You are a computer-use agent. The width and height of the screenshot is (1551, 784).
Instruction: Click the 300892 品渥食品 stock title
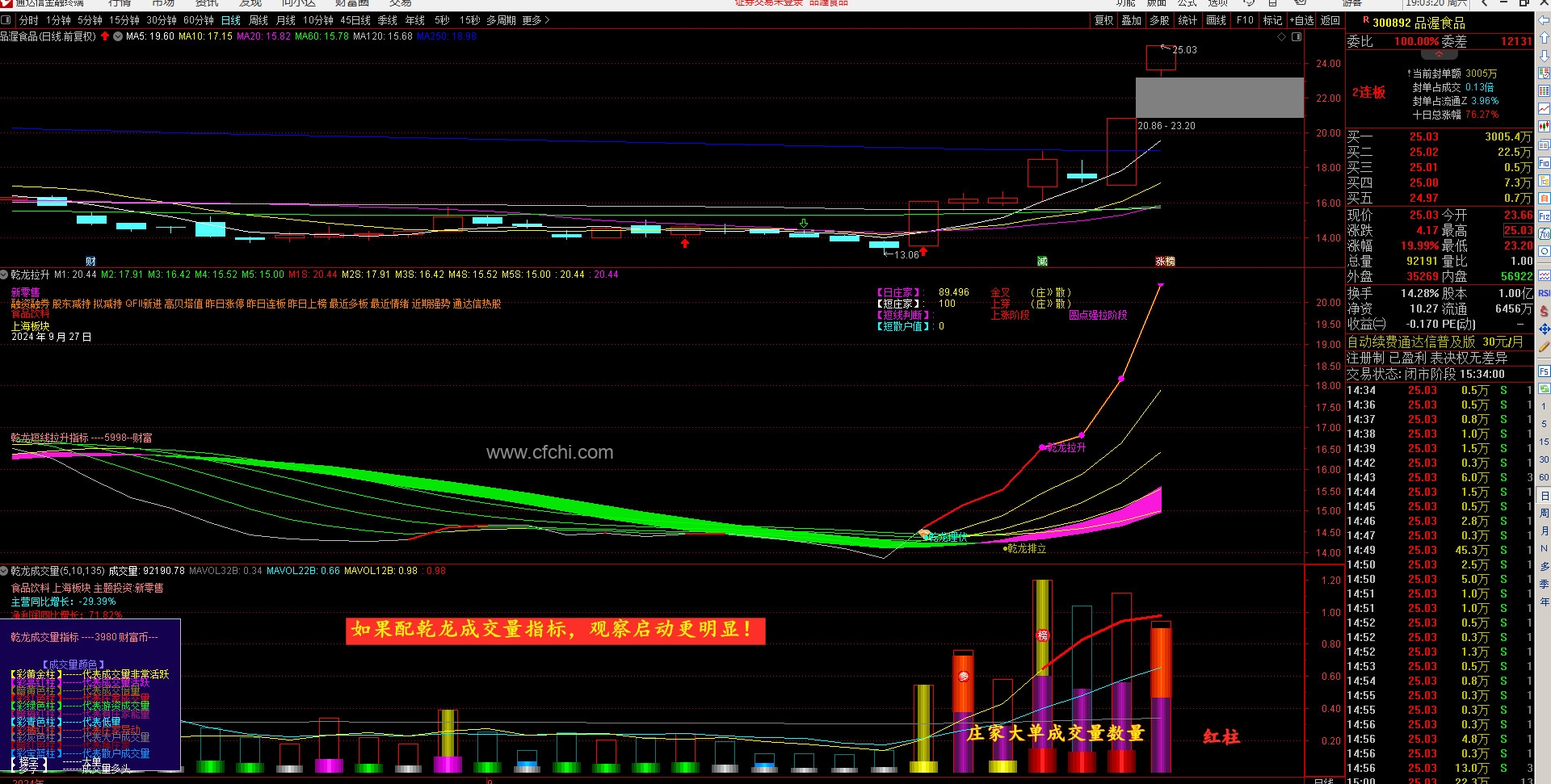pos(1419,23)
